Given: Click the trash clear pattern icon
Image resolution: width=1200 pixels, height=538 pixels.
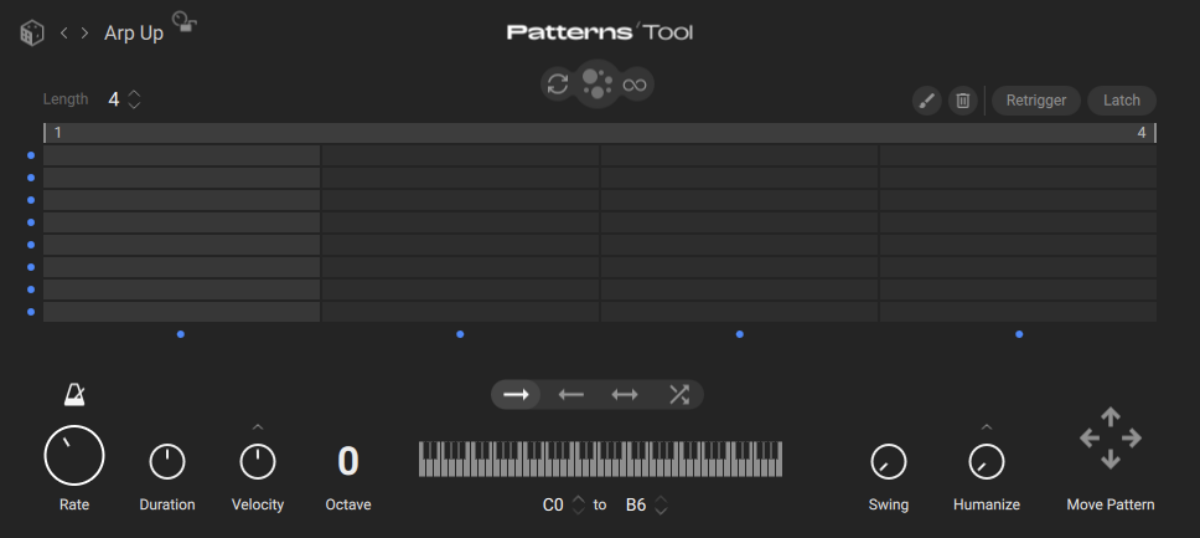Looking at the screenshot, I should point(962,100).
